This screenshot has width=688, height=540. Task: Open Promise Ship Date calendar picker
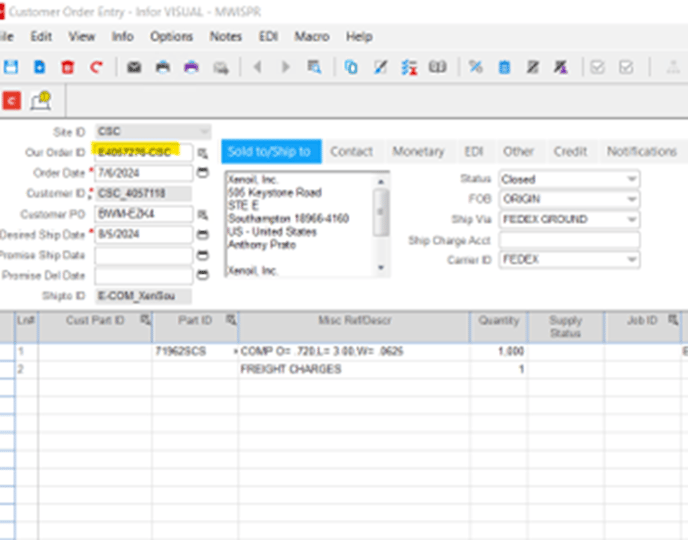pos(202,255)
